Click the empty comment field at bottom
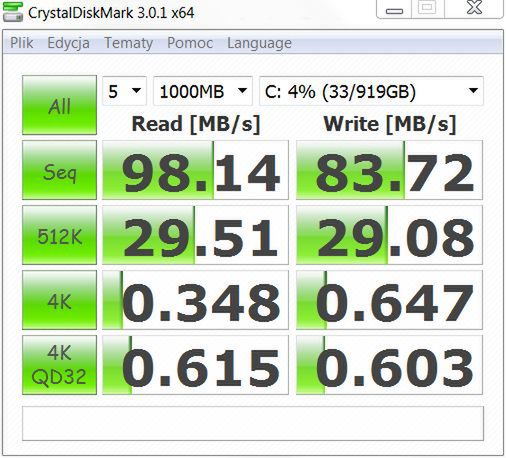 pyautogui.click(x=253, y=423)
